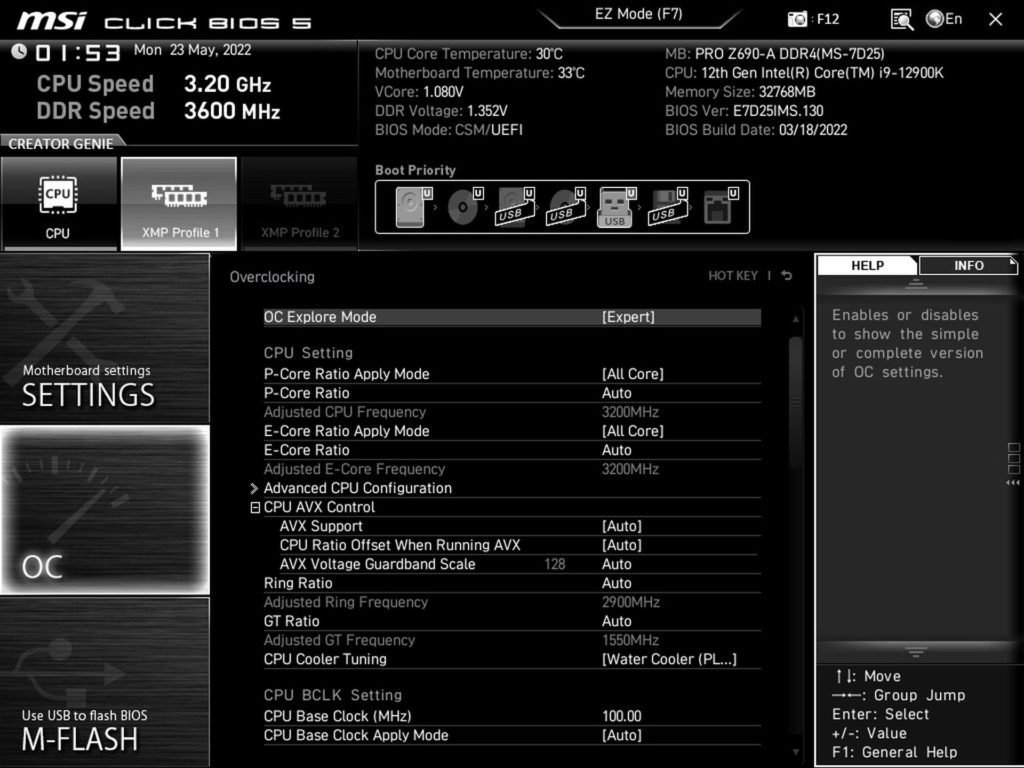This screenshot has width=1024, height=768.
Task: Select the optical disc boot priority device
Action: point(464,207)
